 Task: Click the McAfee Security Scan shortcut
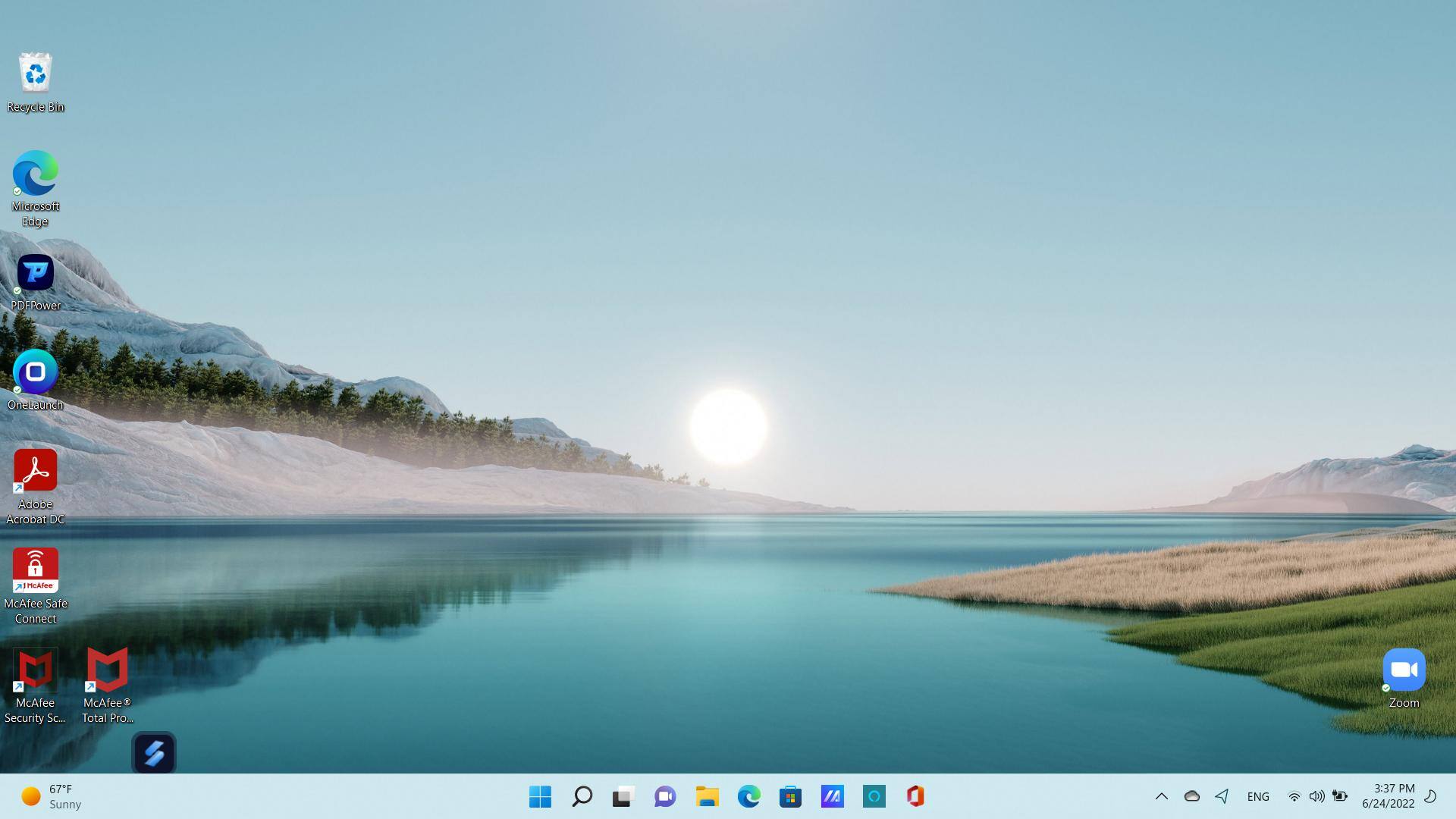click(35, 670)
